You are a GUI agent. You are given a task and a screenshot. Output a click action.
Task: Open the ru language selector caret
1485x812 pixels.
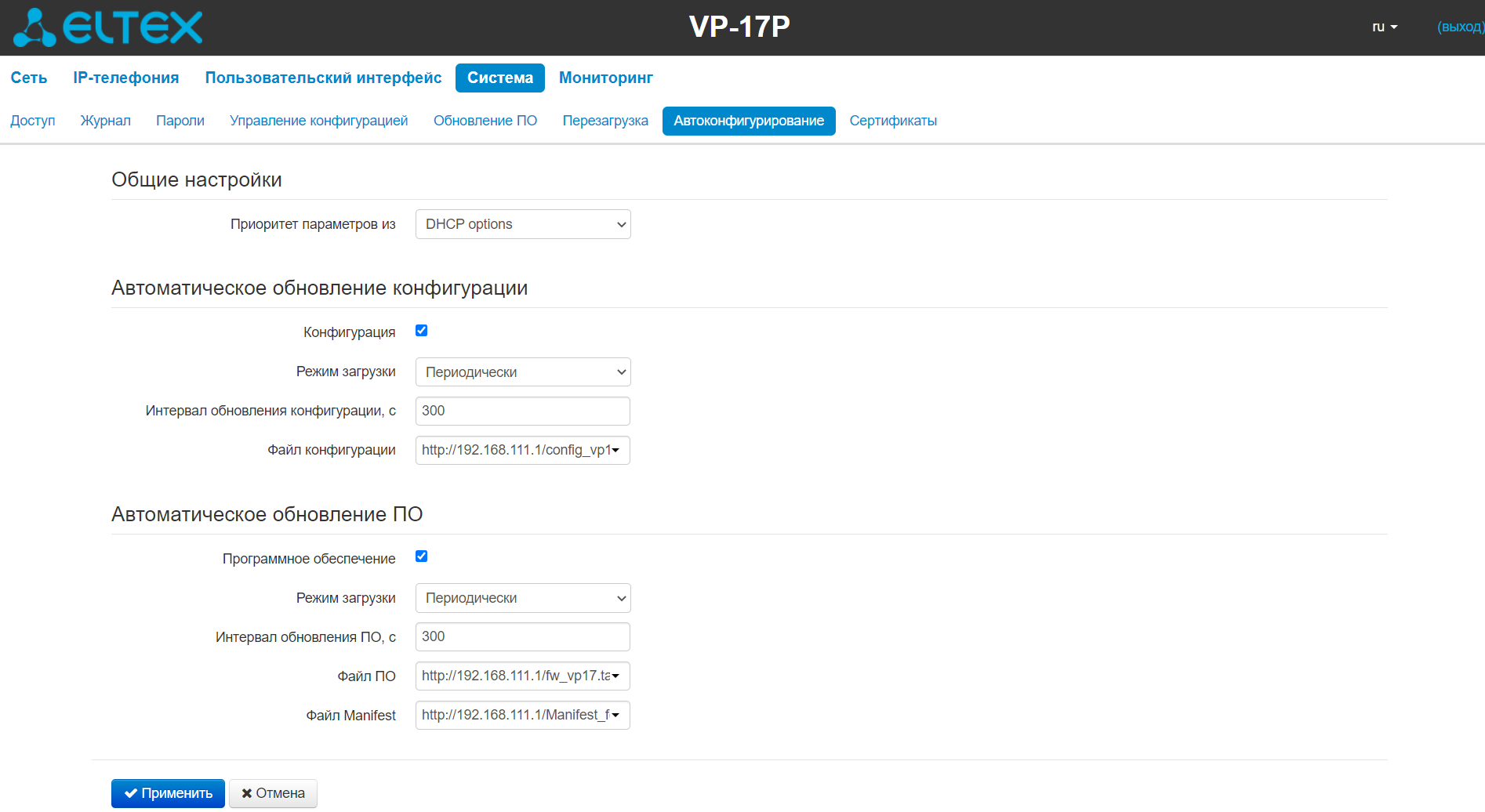pyautogui.click(x=1394, y=27)
